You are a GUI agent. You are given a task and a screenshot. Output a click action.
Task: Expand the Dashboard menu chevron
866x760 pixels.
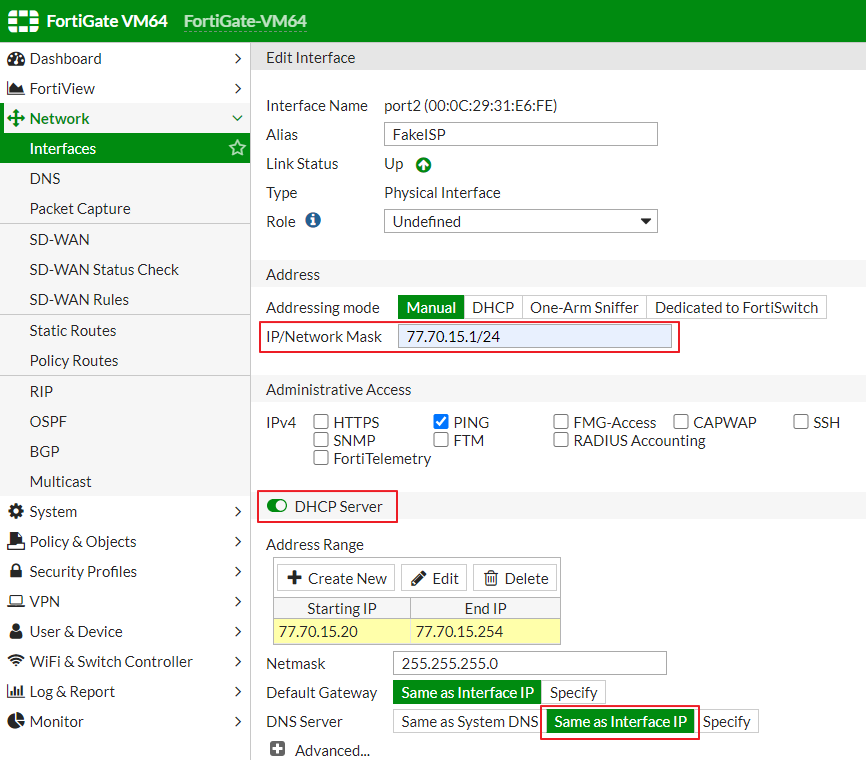coord(238,59)
